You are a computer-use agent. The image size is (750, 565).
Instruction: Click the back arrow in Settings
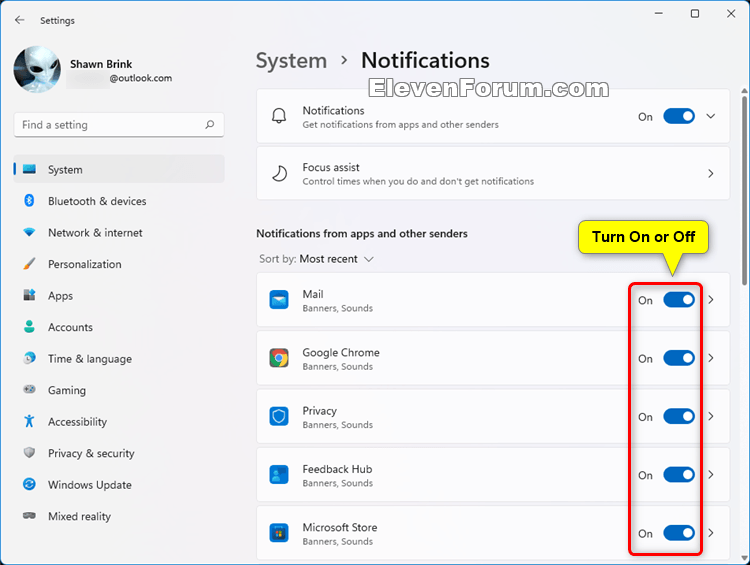[20, 20]
